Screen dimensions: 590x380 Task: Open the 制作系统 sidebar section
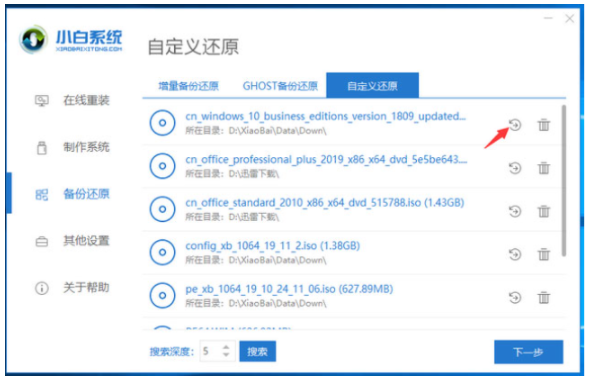[86, 147]
